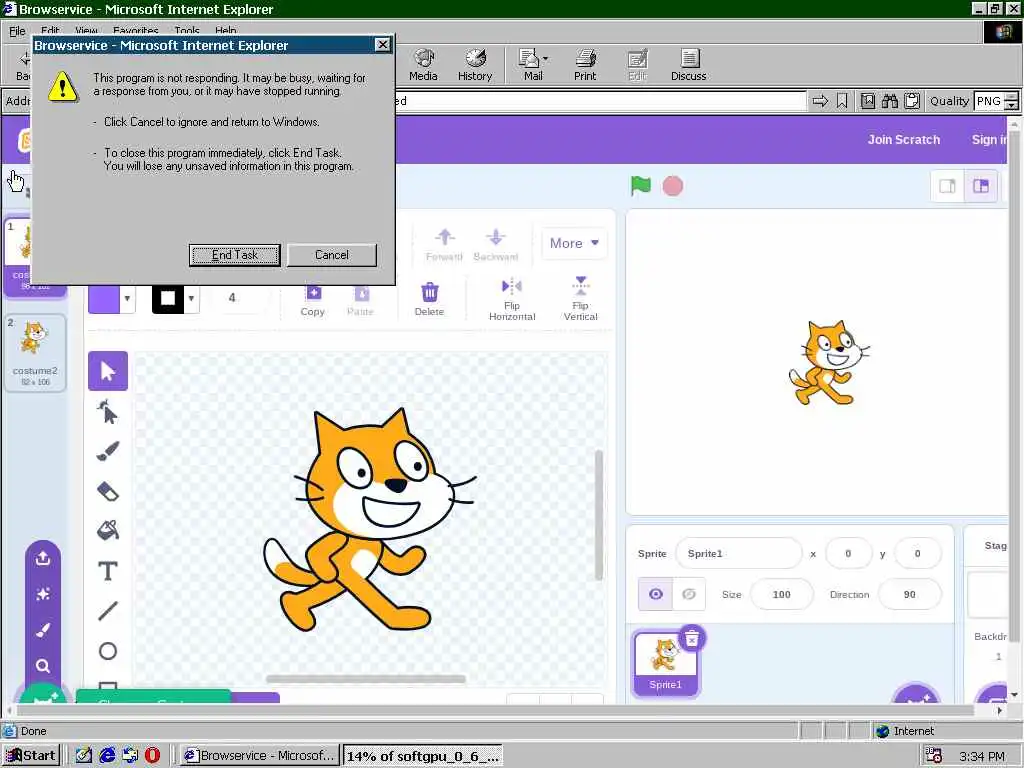Screen dimensions: 1024x768
Task: Open the outline color dropdown arrow
Action: [191, 298]
